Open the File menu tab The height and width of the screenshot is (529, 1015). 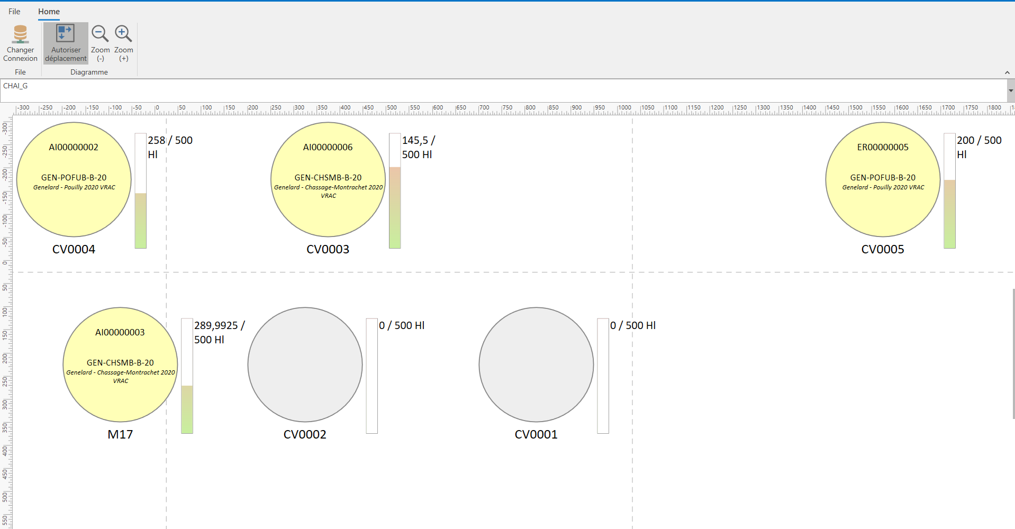tap(14, 12)
